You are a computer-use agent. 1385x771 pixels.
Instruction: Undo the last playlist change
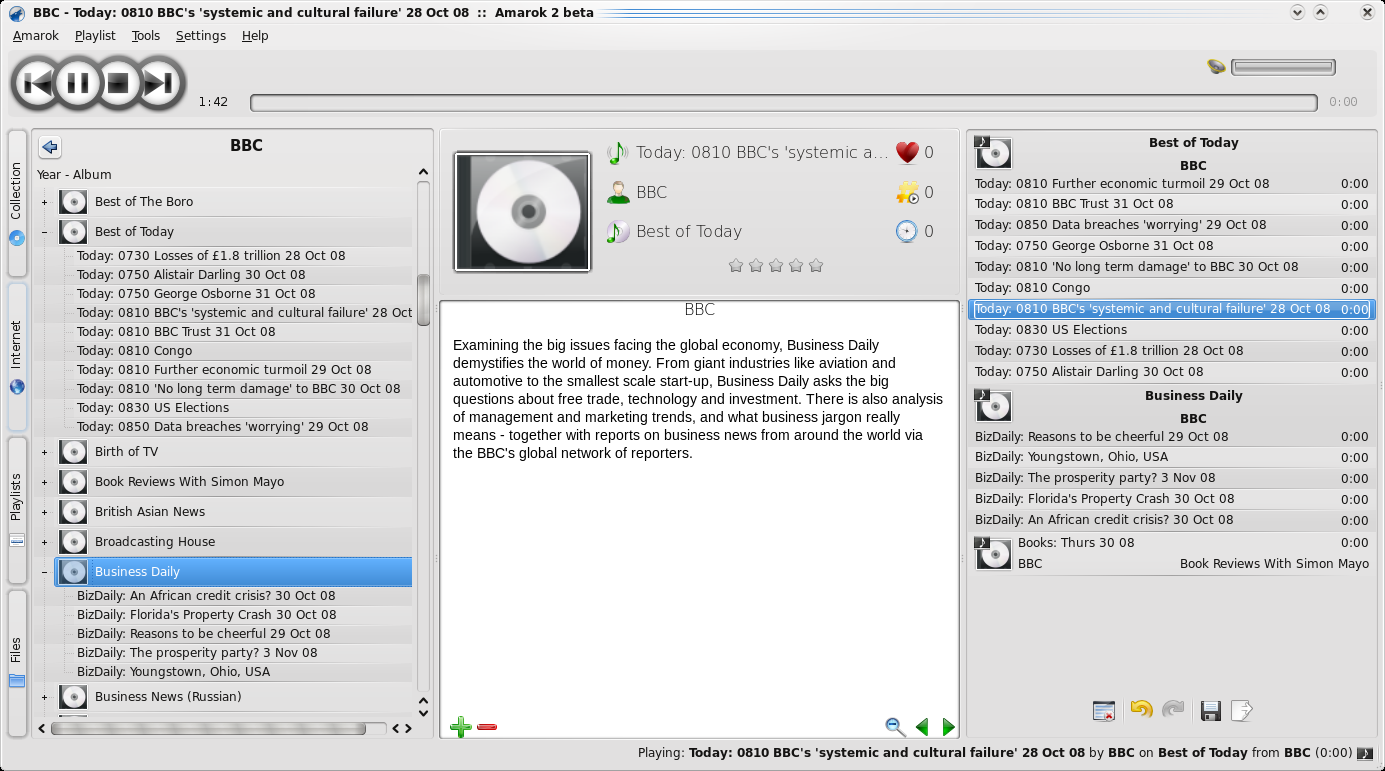point(1141,710)
